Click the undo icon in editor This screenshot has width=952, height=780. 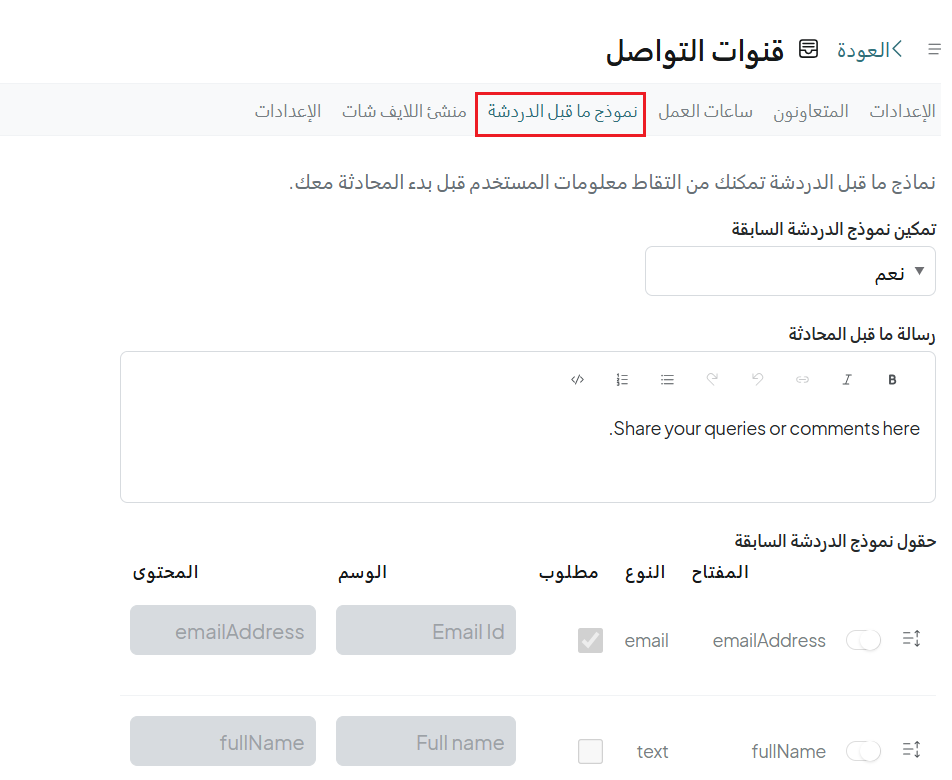pos(757,380)
